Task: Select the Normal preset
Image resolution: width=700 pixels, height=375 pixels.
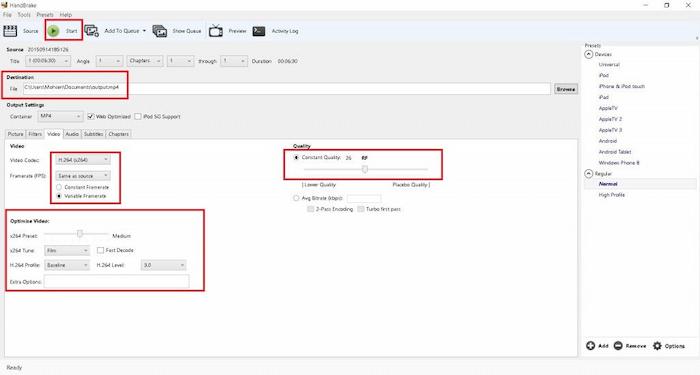Action: [x=608, y=184]
